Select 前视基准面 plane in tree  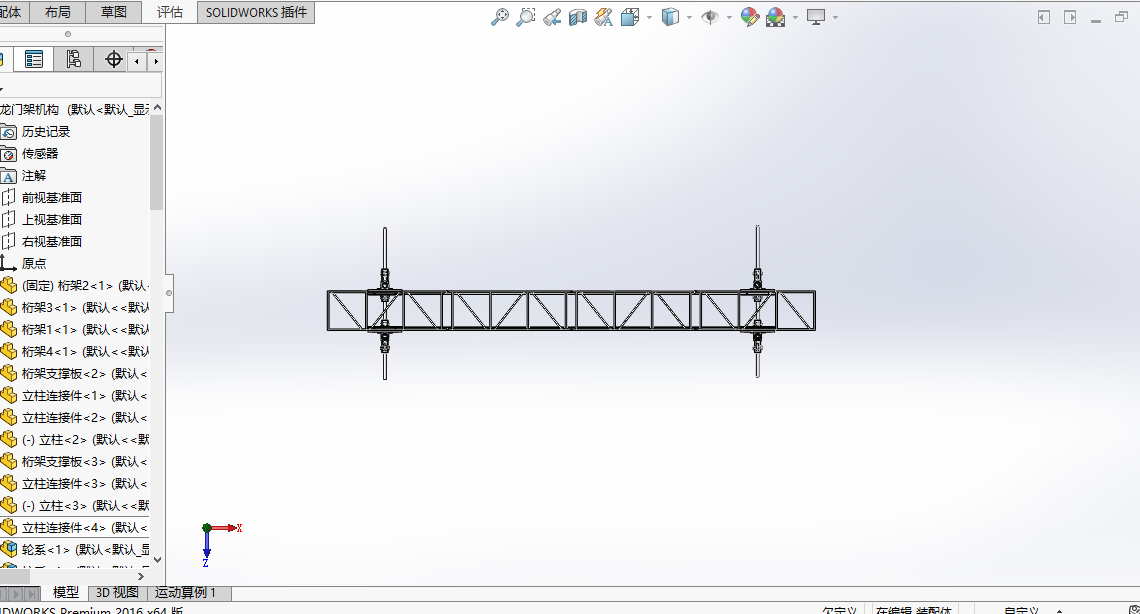(52, 198)
